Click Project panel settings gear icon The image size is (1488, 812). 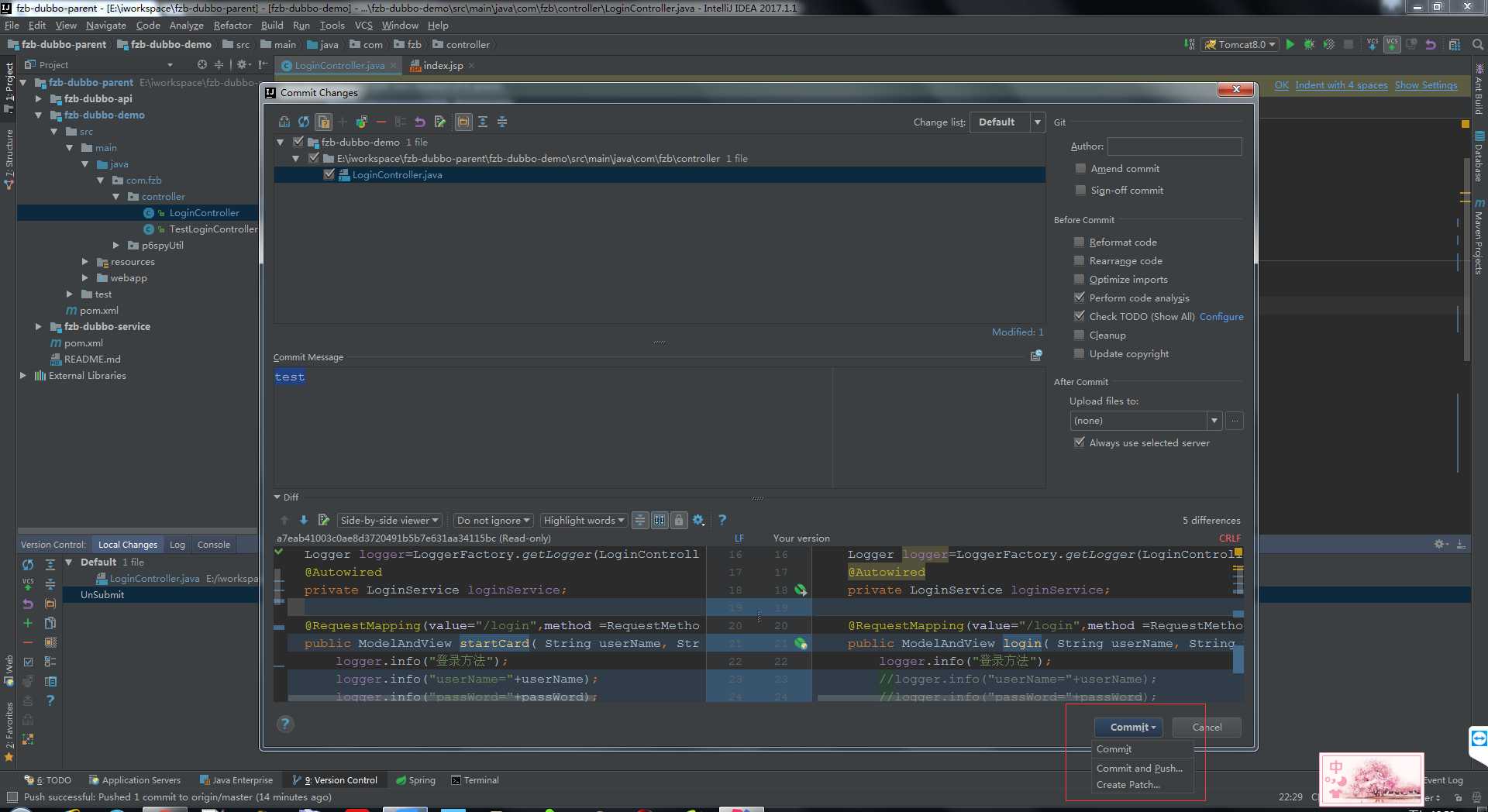[x=242, y=64]
